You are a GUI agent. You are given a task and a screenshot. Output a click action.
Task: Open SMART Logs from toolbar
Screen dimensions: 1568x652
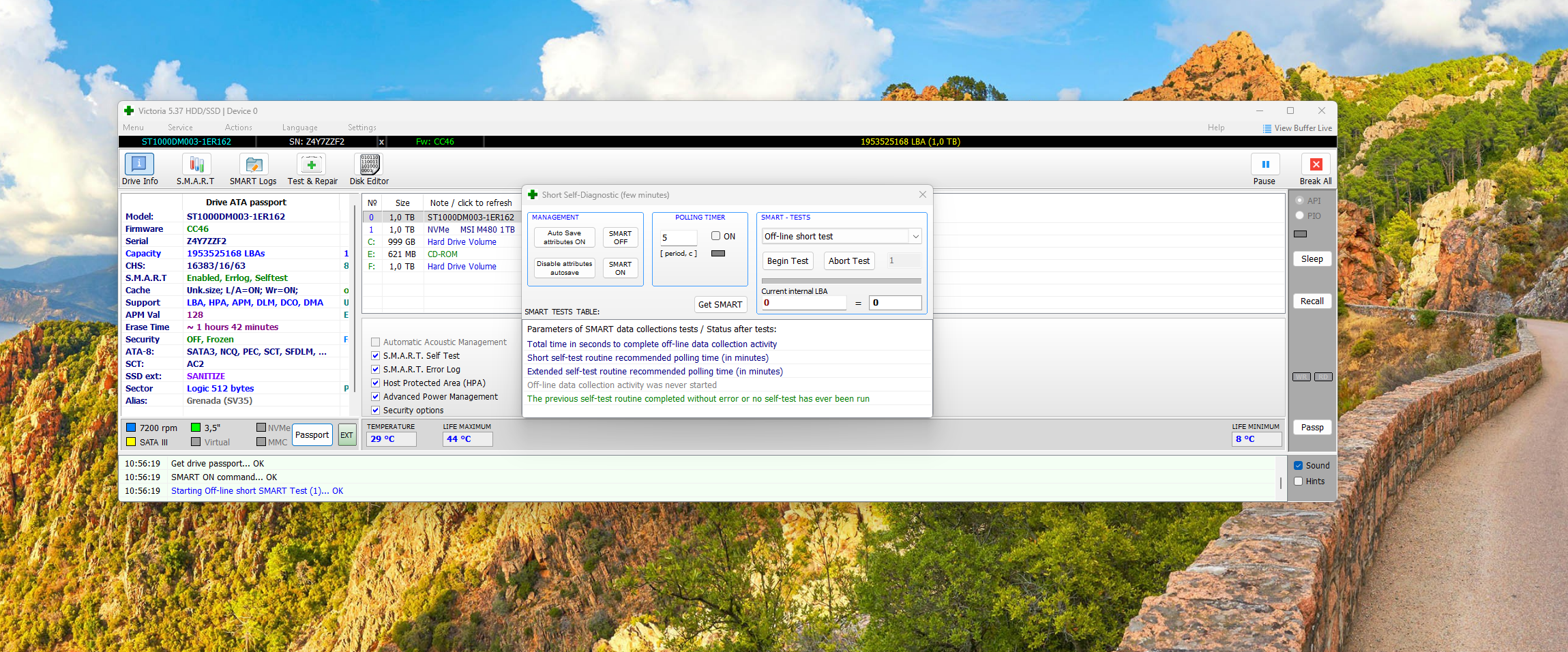(x=253, y=165)
